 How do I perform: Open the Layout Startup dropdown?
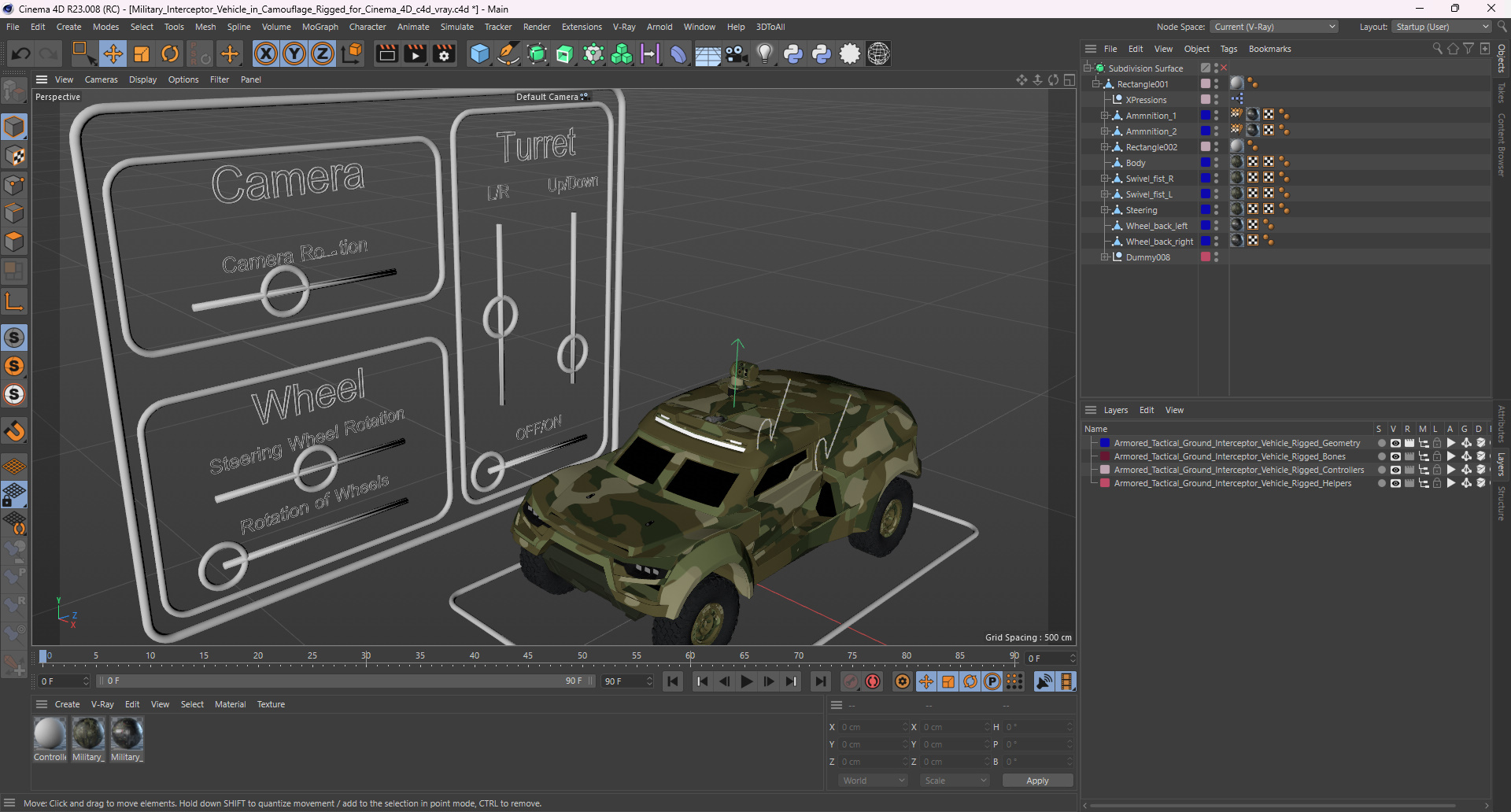(x=1442, y=27)
